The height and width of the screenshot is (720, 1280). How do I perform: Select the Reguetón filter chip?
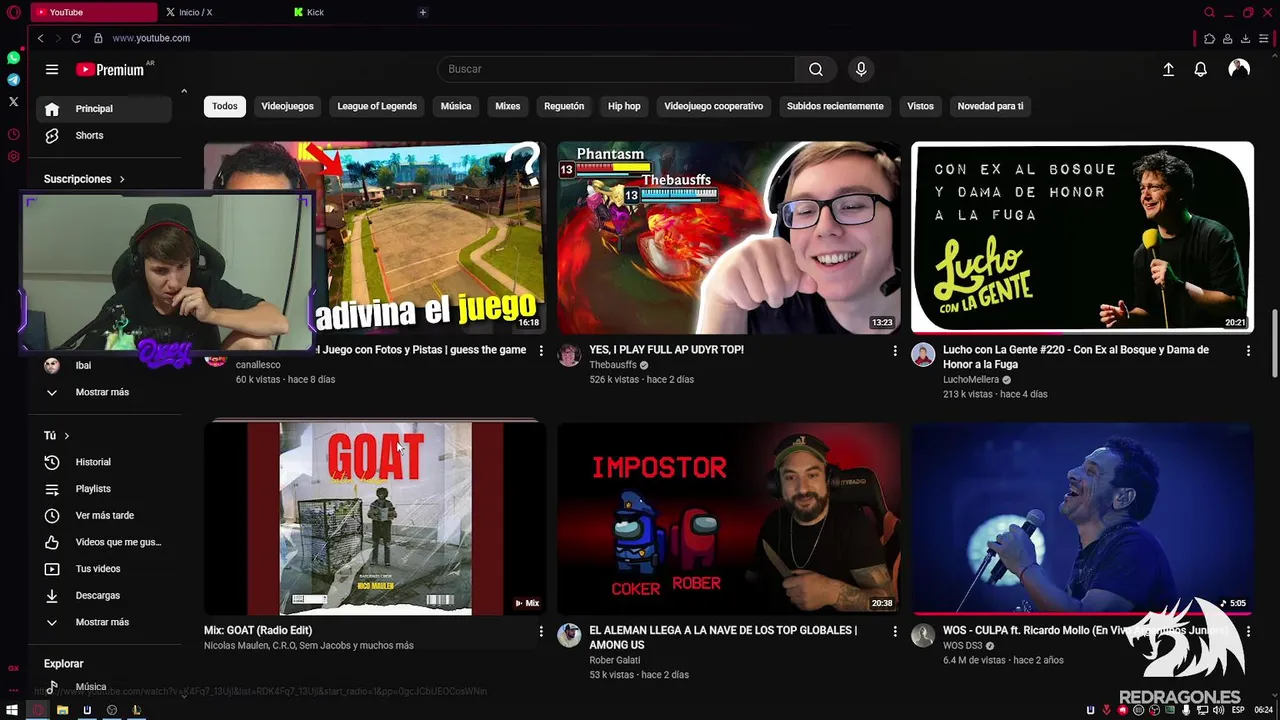[564, 106]
